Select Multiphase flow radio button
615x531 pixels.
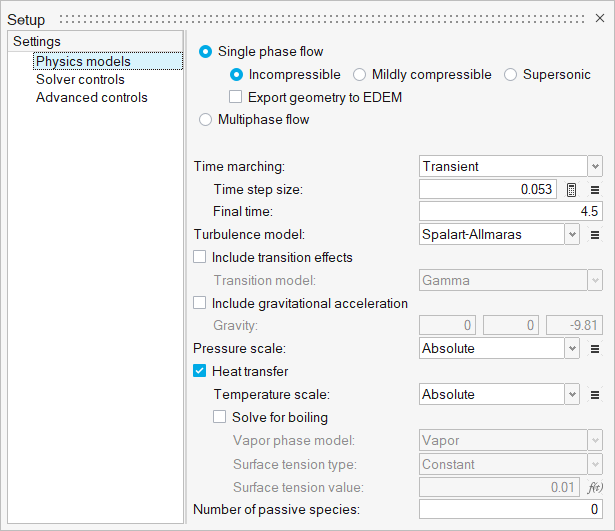(206, 119)
